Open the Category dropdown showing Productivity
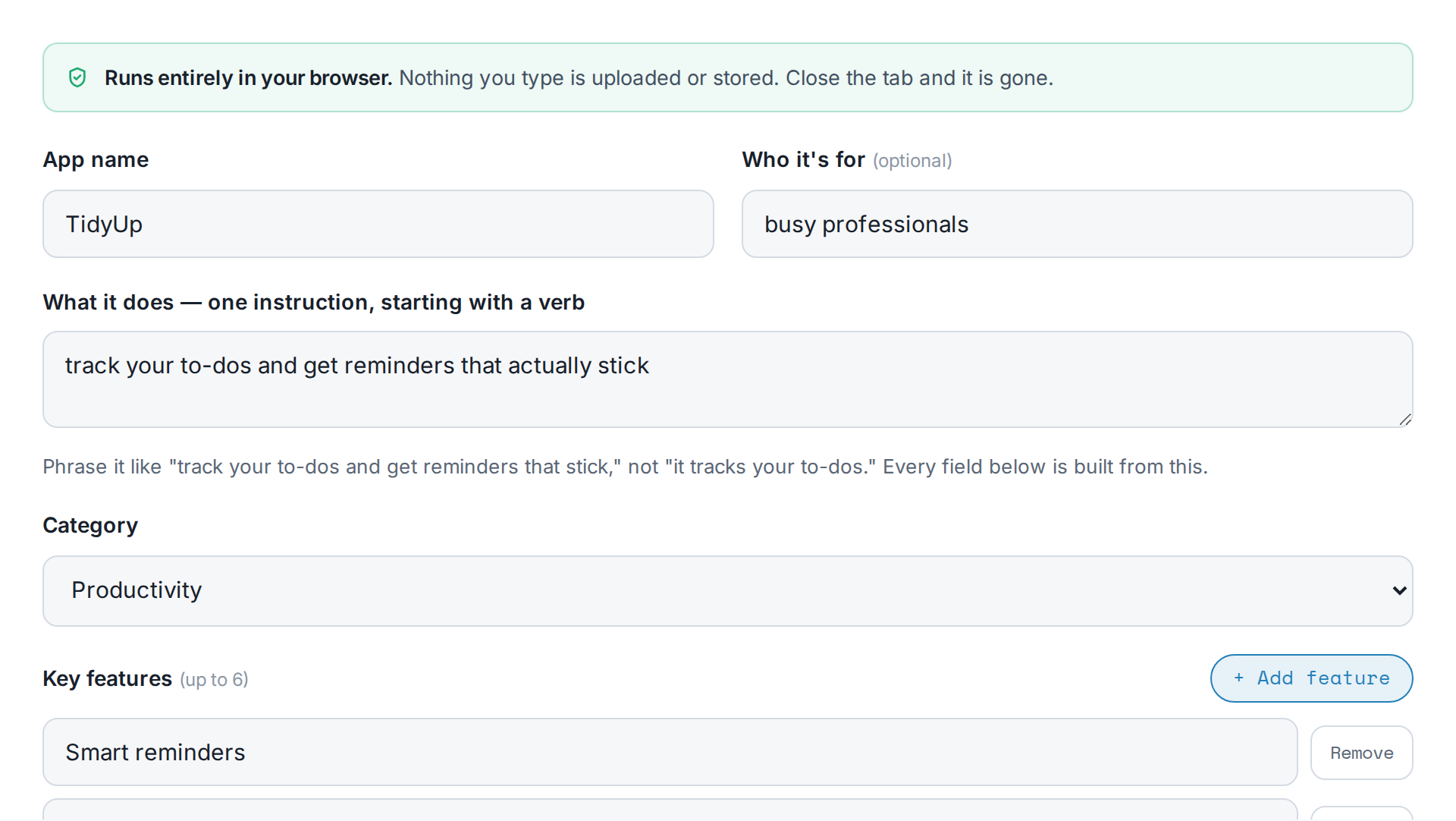The height and width of the screenshot is (821, 1456). point(728,591)
